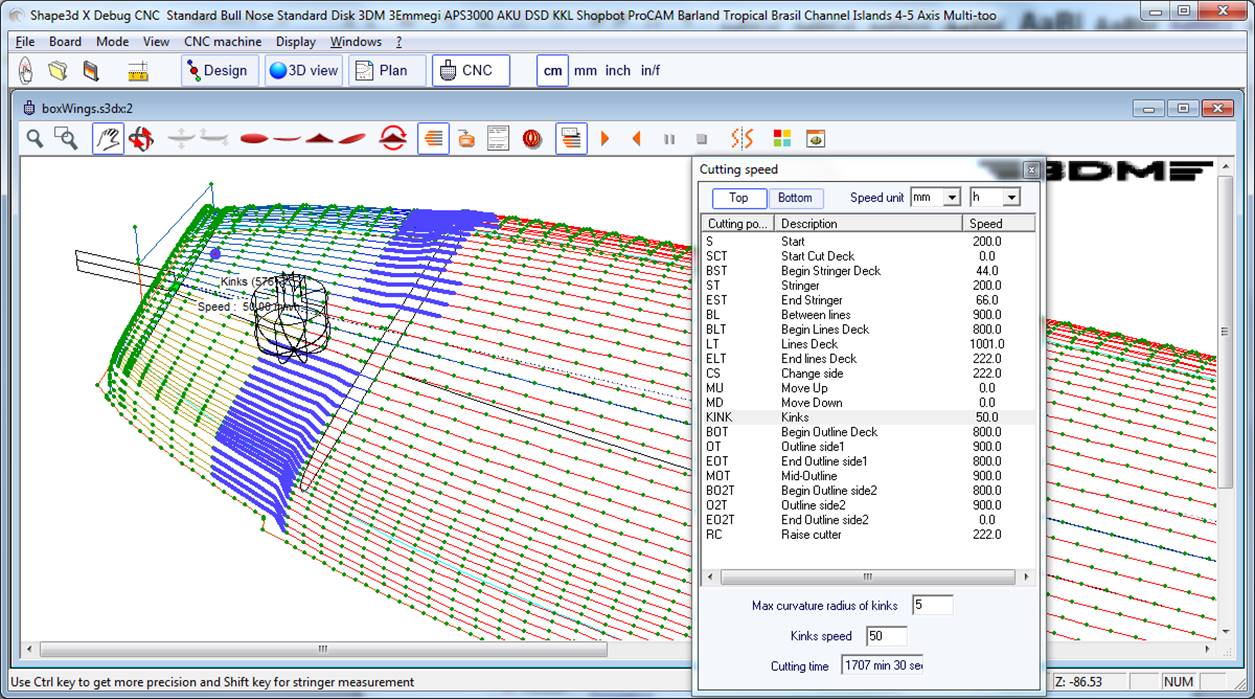Open the 3D view mode

(x=304, y=71)
